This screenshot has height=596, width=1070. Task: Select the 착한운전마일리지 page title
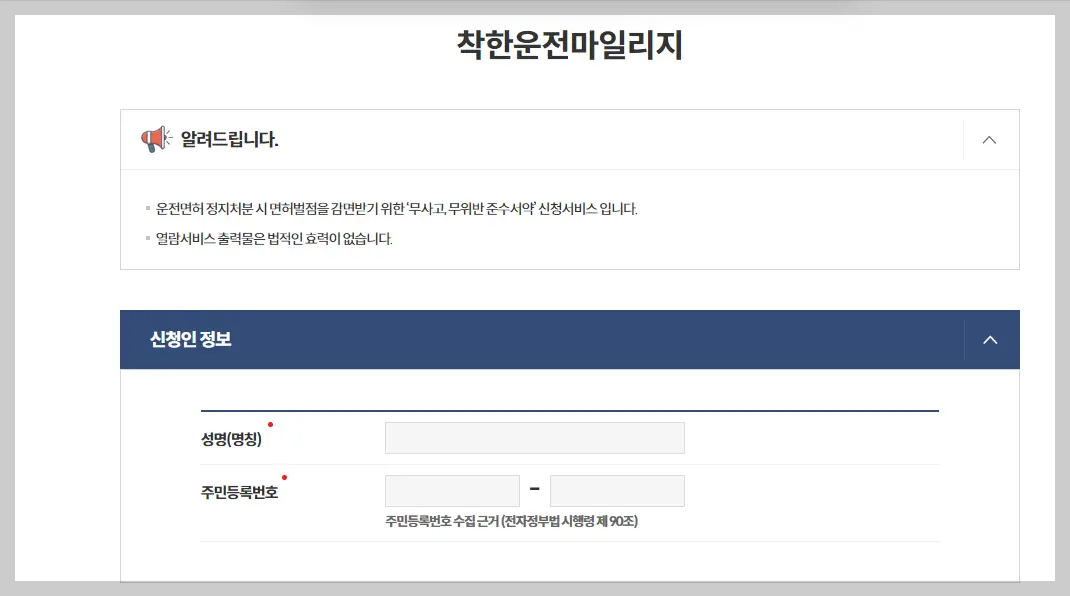(569, 45)
